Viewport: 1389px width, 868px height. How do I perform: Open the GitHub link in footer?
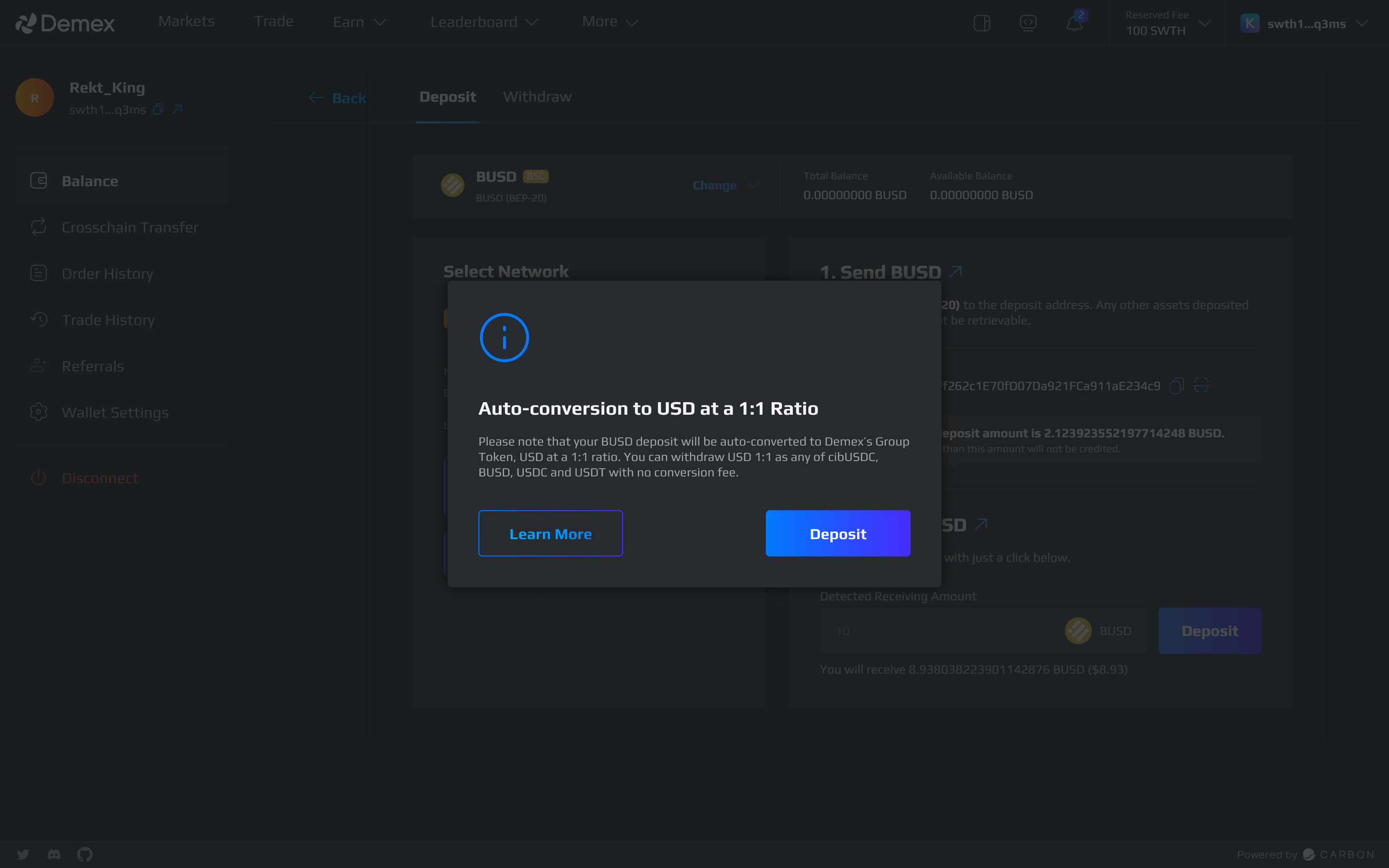click(x=85, y=854)
